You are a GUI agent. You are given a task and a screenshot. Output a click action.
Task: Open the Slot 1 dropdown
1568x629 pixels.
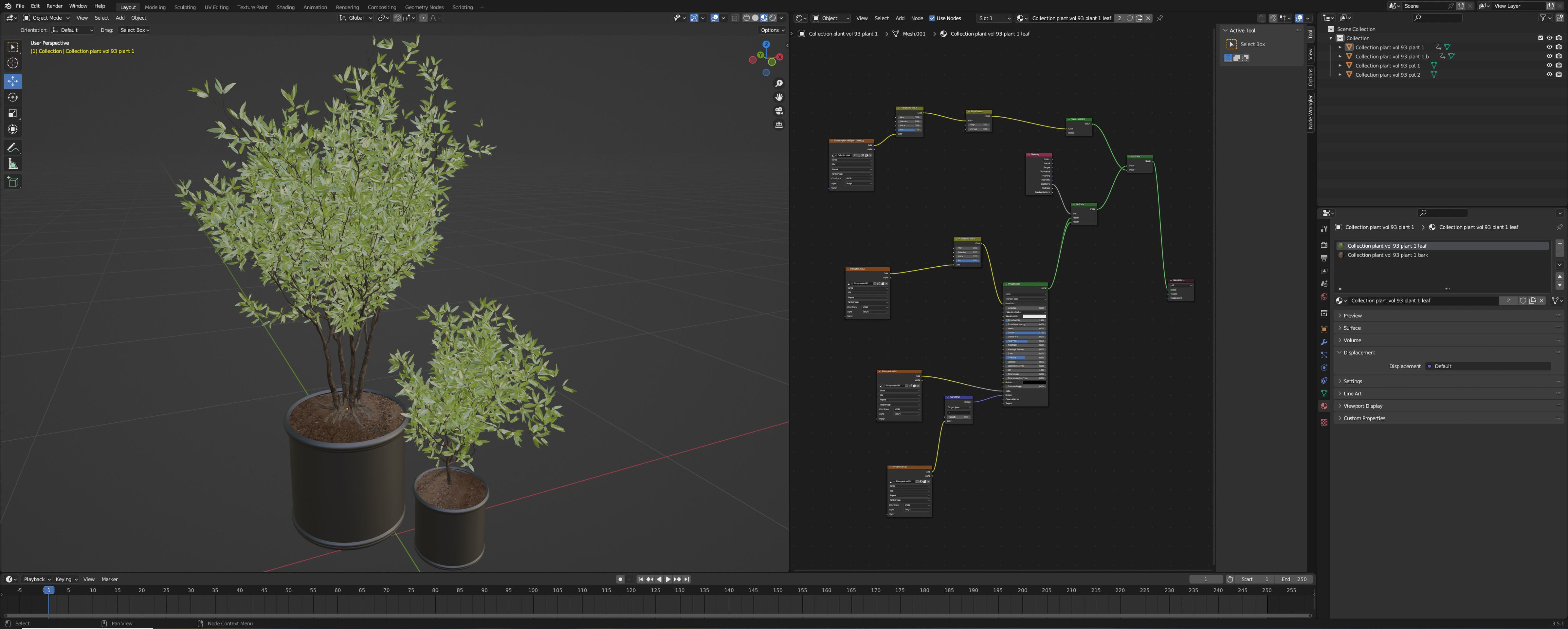(x=994, y=18)
